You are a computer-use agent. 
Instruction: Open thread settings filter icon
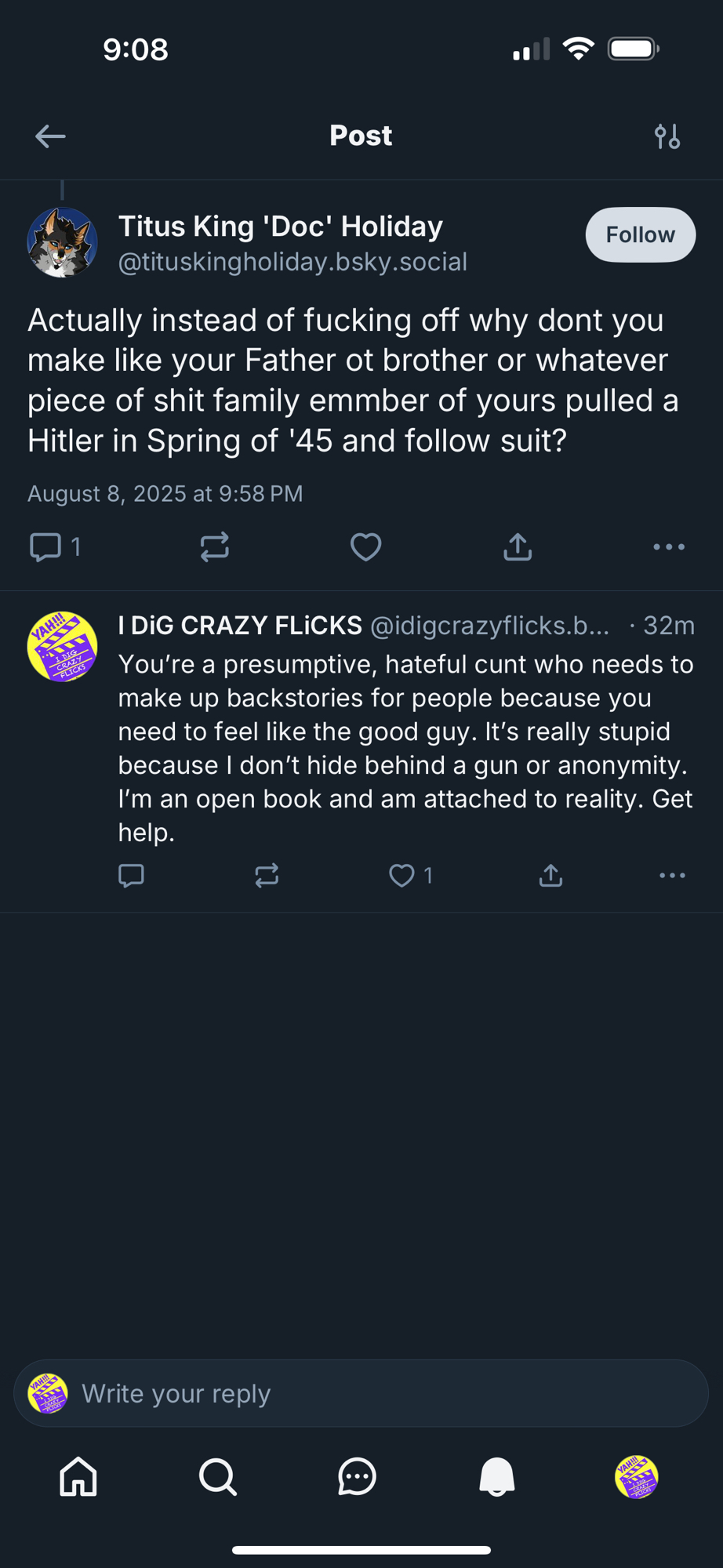[667, 136]
